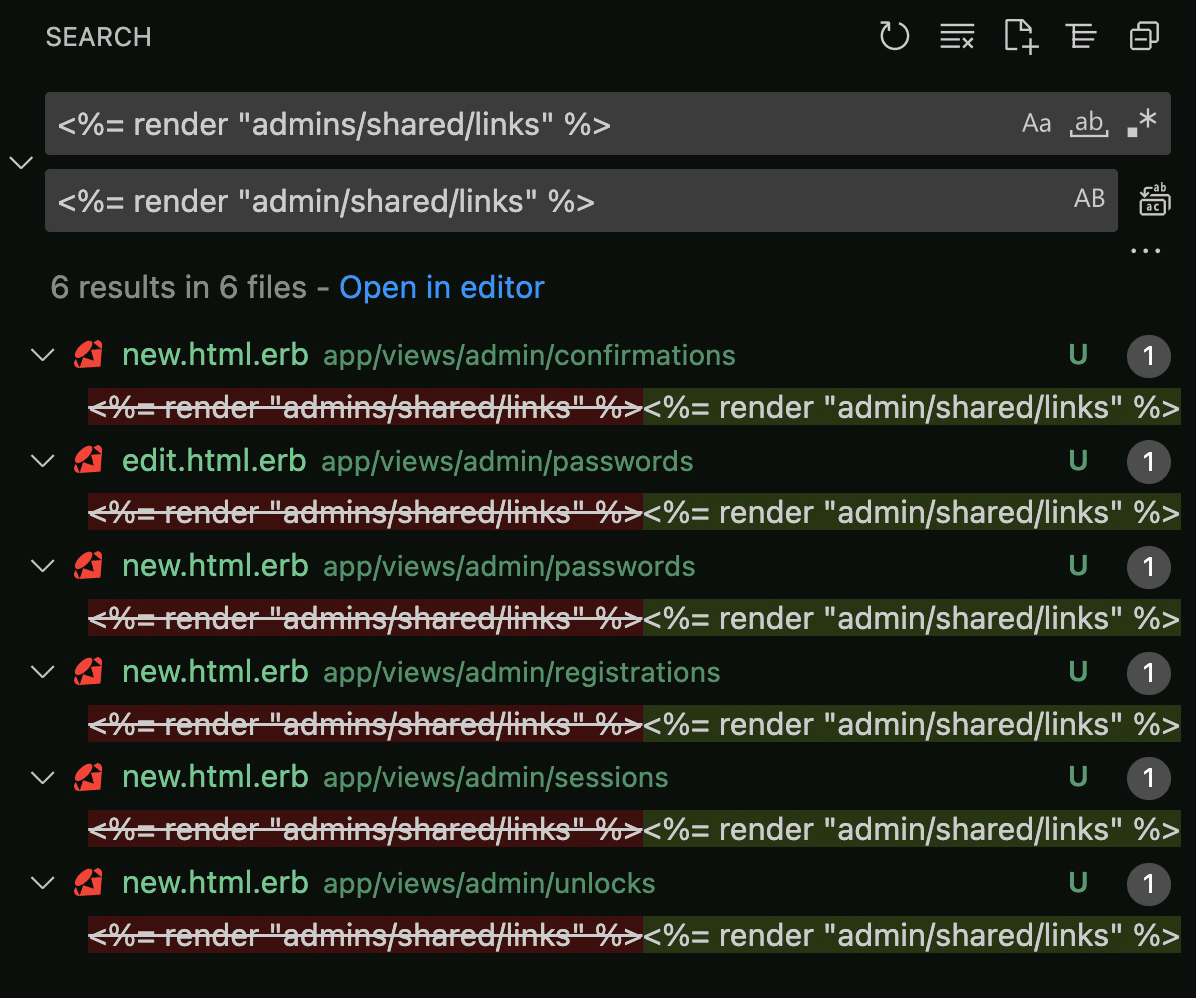Enable Use Regular Expression toggle
The width and height of the screenshot is (1196, 998).
[1141, 123]
